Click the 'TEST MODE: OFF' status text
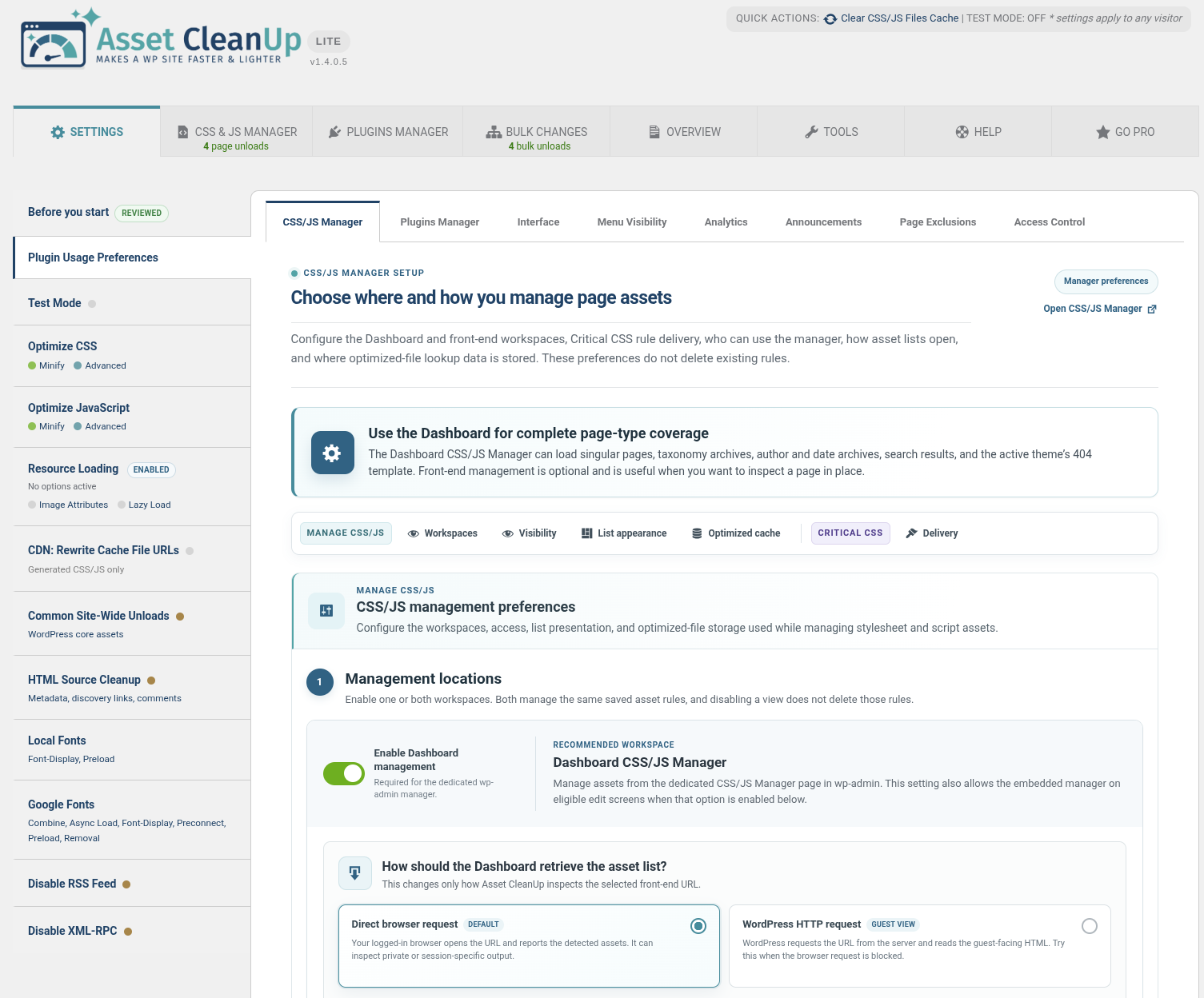The width and height of the screenshot is (1204, 998). tap(1006, 18)
